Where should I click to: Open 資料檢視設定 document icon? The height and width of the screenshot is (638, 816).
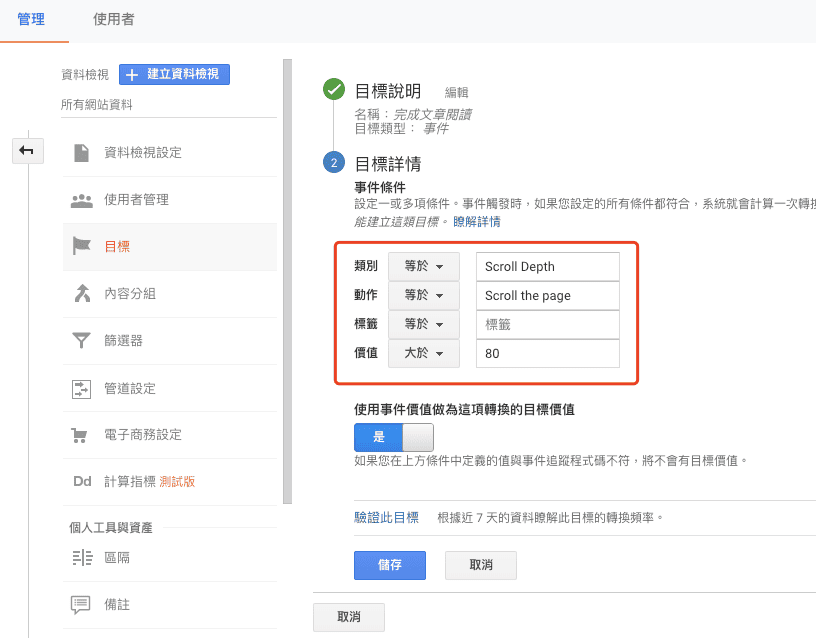point(82,152)
